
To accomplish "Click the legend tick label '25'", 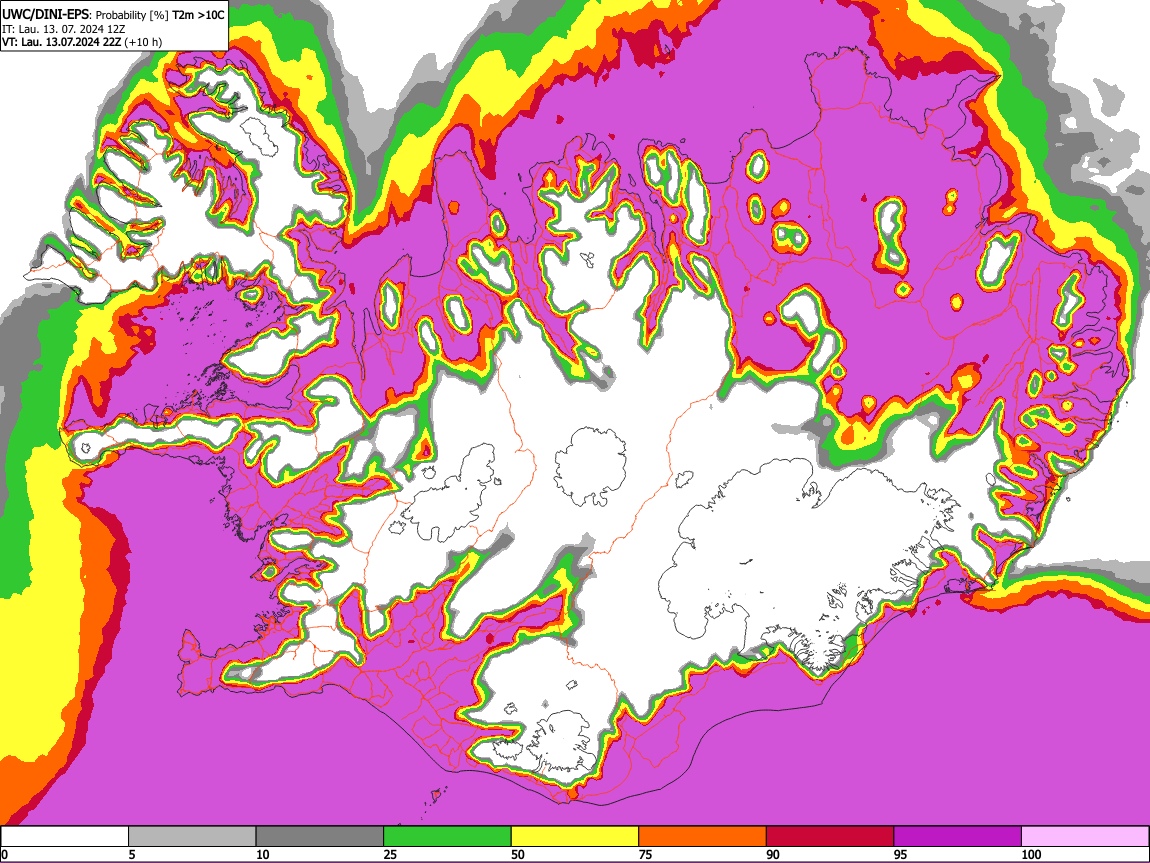I will click(x=390, y=854).
